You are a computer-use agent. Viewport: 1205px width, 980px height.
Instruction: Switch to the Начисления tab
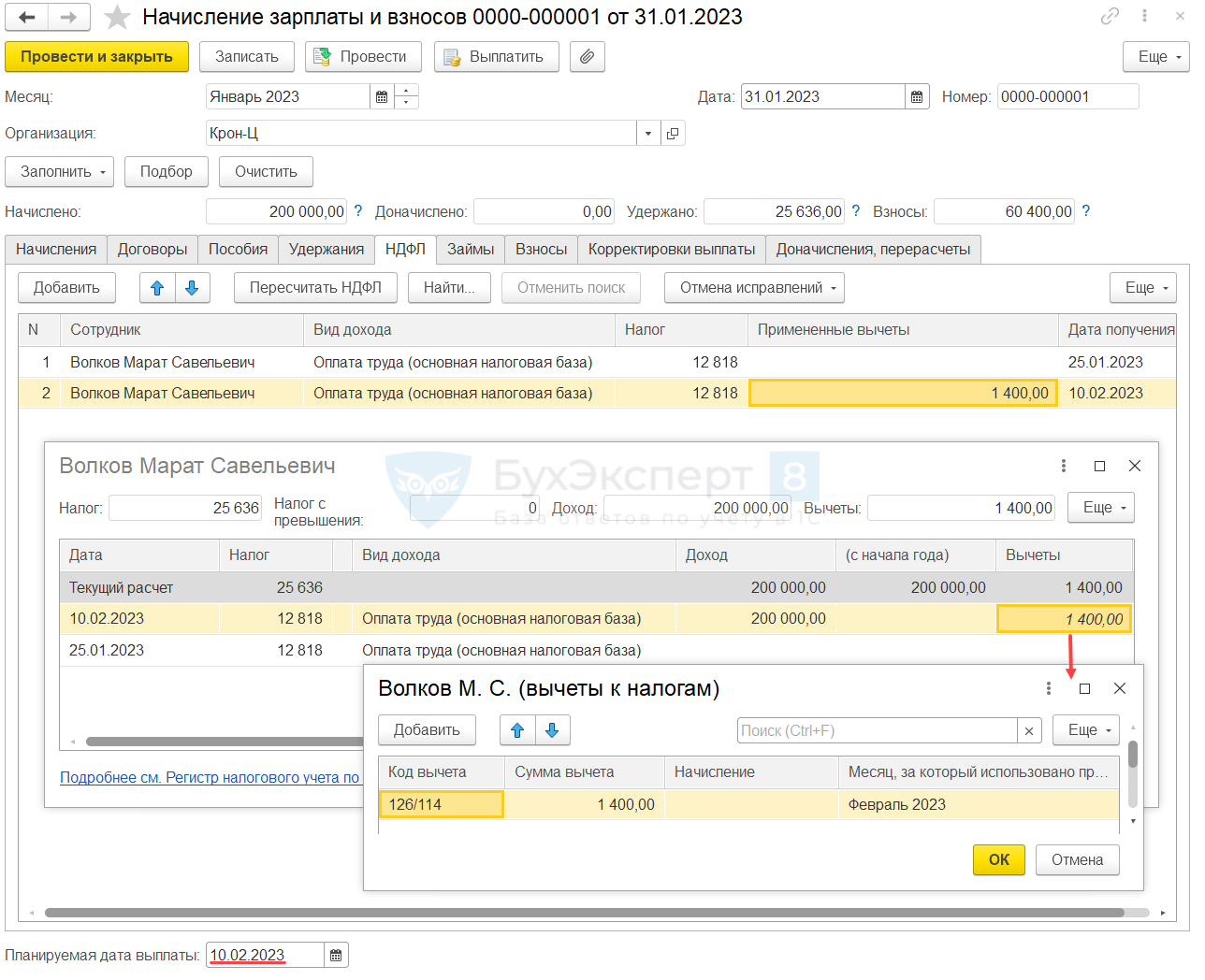56,249
